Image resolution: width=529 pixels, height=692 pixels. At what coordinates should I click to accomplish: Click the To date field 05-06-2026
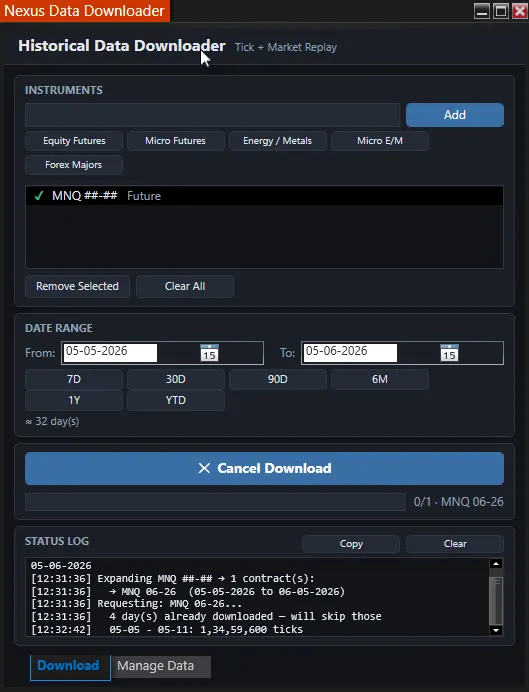(x=350, y=353)
